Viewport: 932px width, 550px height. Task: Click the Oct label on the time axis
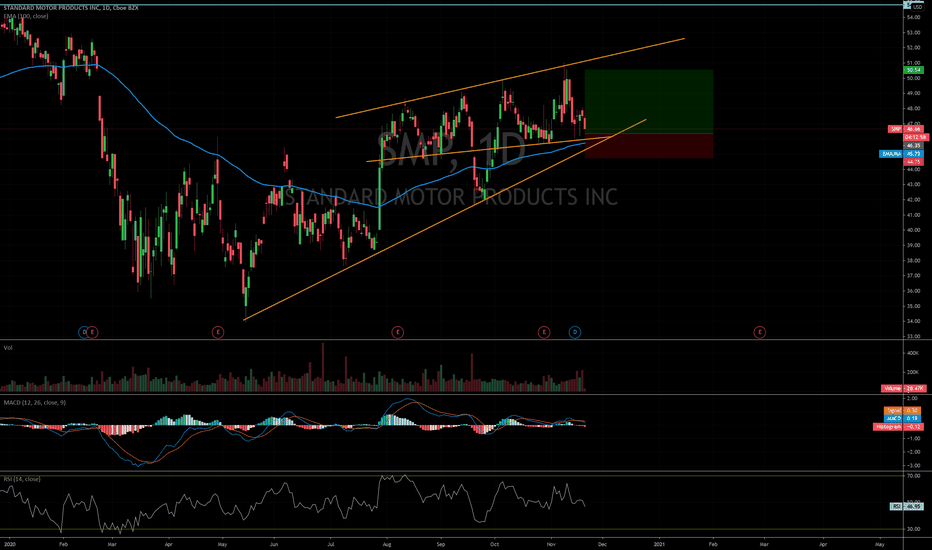[x=495, y=544]
